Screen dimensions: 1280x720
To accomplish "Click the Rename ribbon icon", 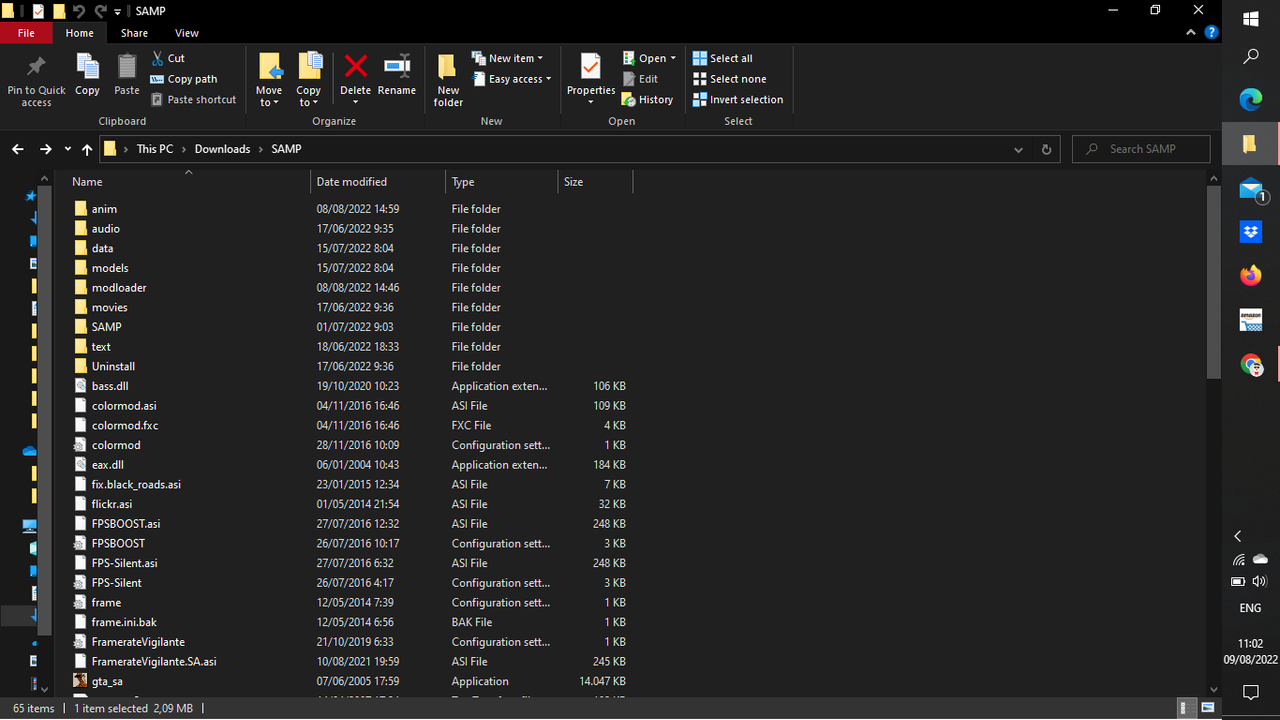I will (x=397, y=66).
